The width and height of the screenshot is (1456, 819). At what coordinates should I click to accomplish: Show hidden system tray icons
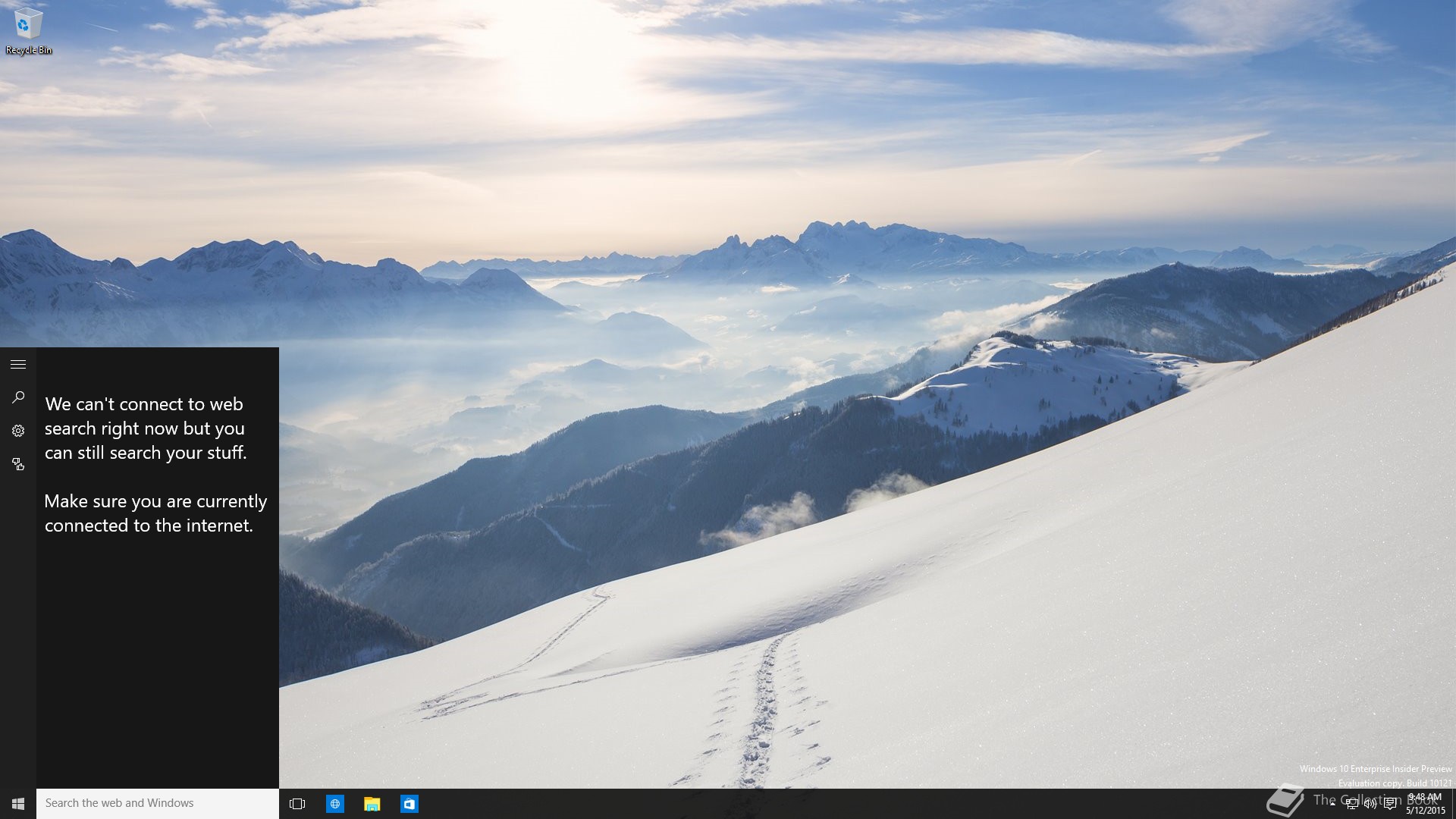click(x=1332, y=804)
